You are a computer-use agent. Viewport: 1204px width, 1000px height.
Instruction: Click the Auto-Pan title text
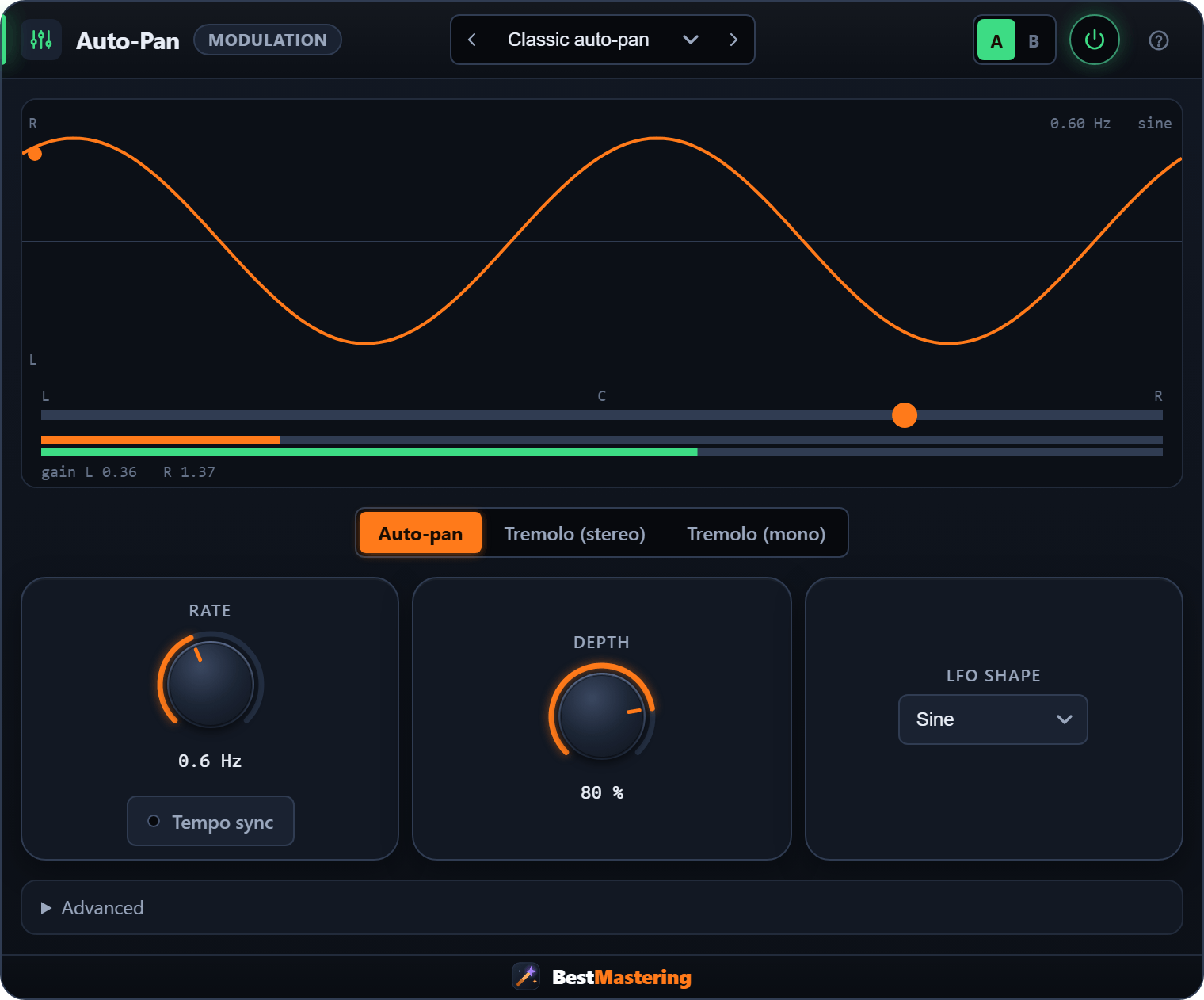(128, 40)
